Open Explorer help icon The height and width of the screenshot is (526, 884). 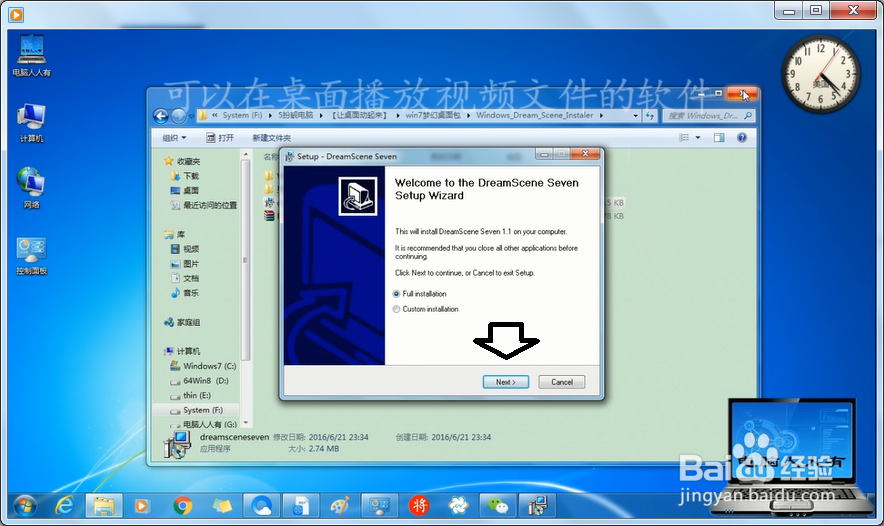pos(742,138)
